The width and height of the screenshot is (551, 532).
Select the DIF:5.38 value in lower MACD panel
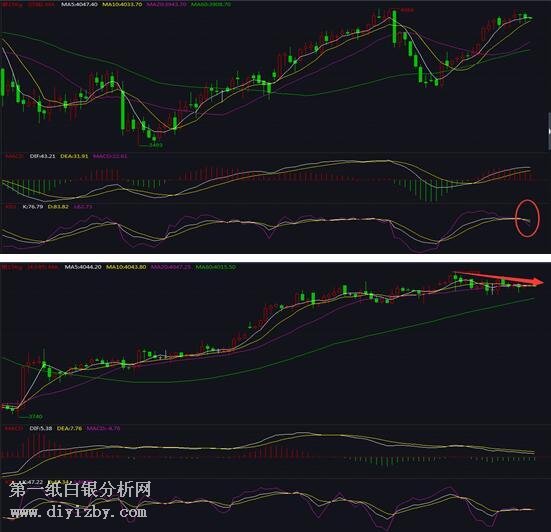tap(41, 428)
